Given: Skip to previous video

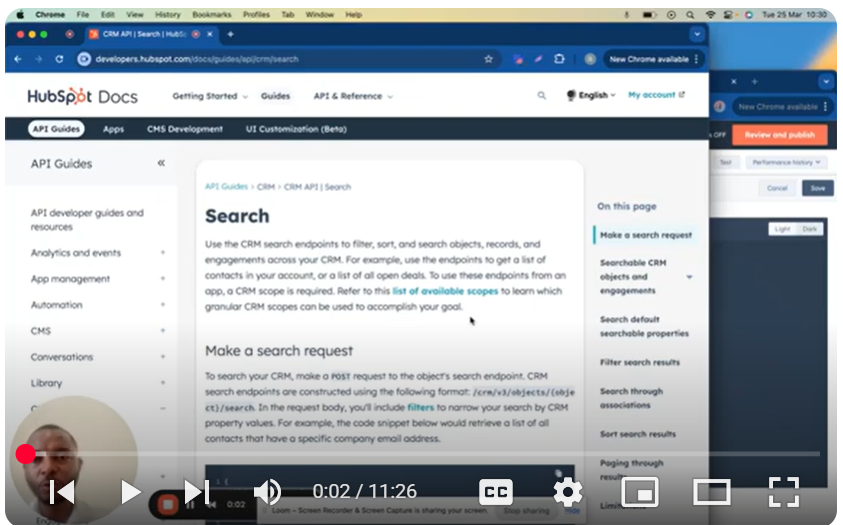Looking at the screenshot, I should tap(62, 492).
